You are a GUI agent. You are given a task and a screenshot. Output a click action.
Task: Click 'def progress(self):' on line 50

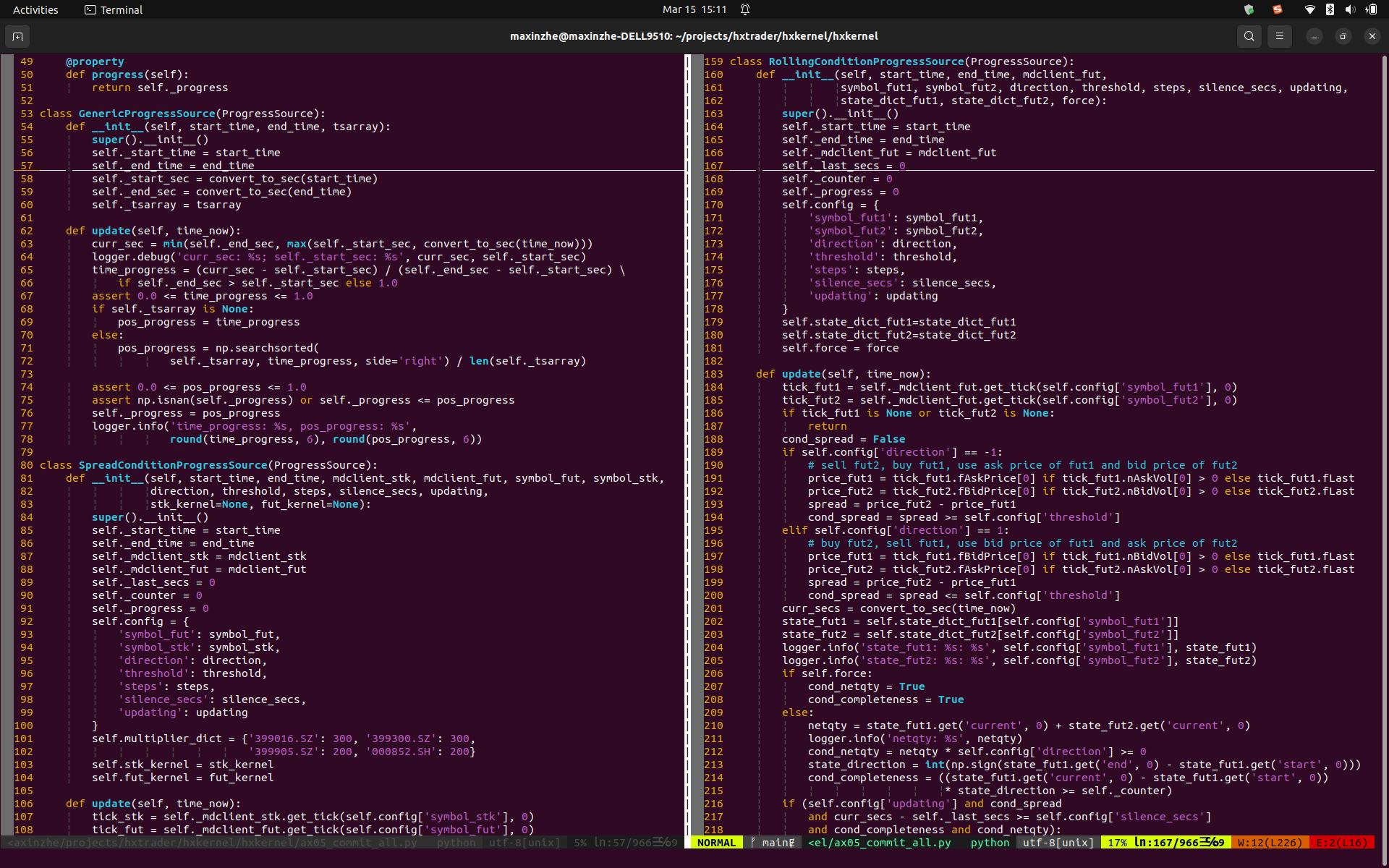pyautogui.click(x=127, y=75)
